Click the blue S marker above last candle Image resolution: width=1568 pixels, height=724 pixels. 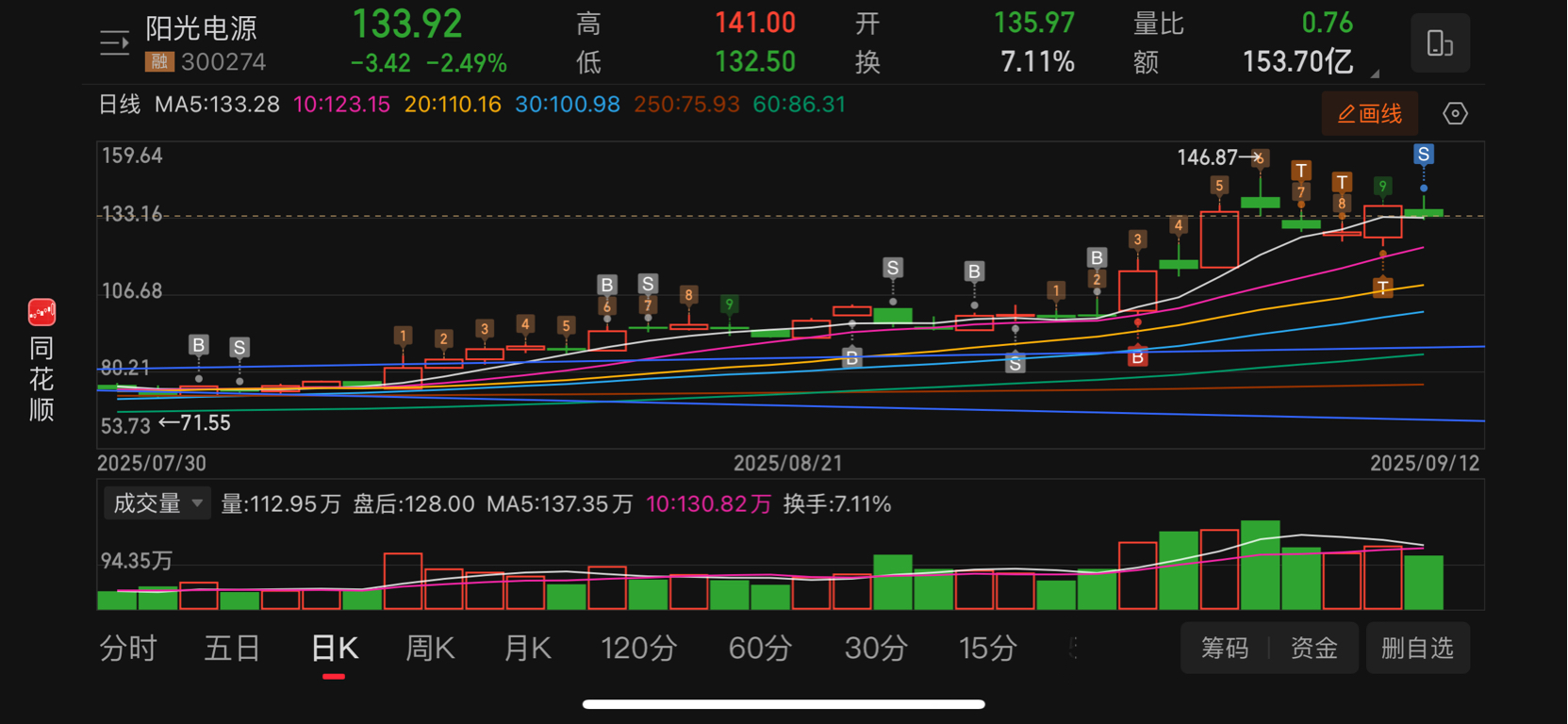coord(1424,154)
